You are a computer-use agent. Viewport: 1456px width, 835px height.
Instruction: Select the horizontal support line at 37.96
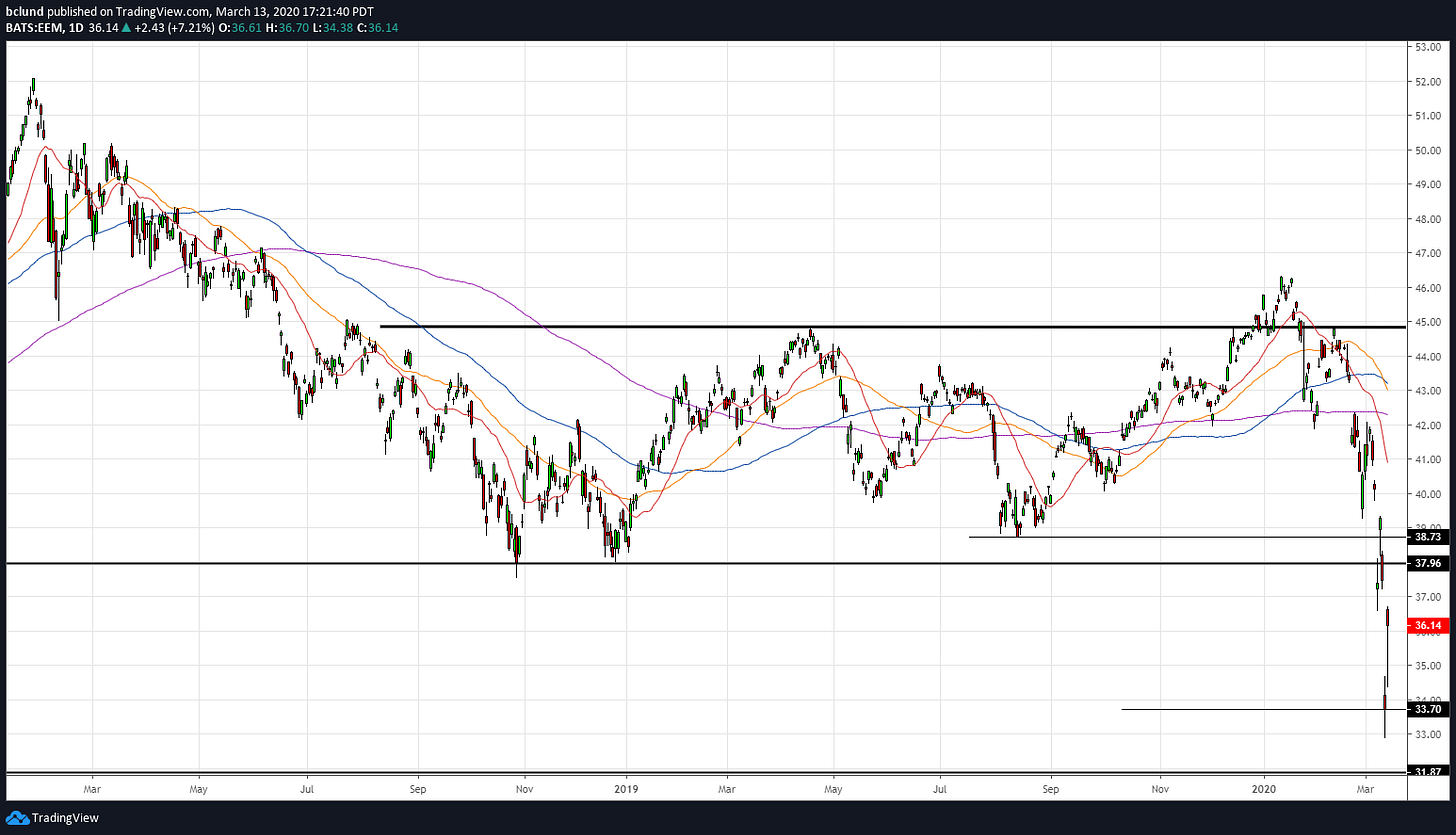700,564
